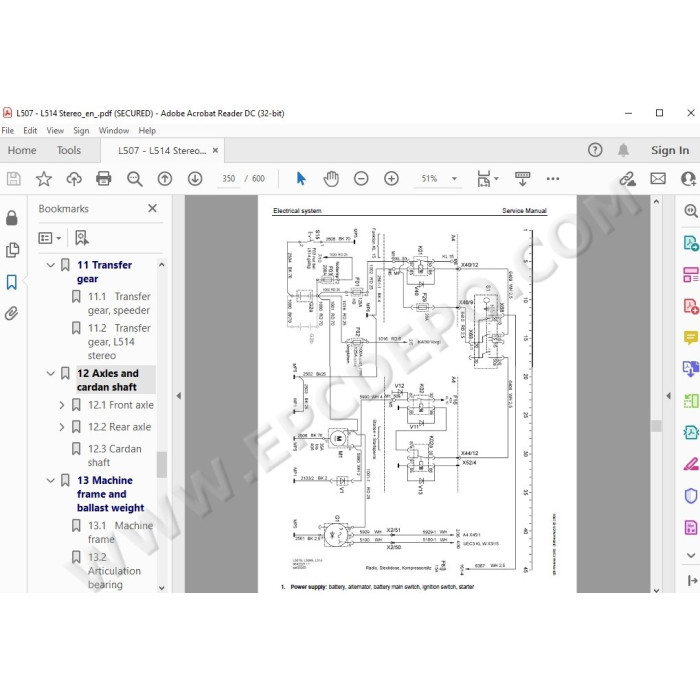Viewport: 700px width, 700px height.
Task: Share a link to file icon
Action: tap(628, 179)
